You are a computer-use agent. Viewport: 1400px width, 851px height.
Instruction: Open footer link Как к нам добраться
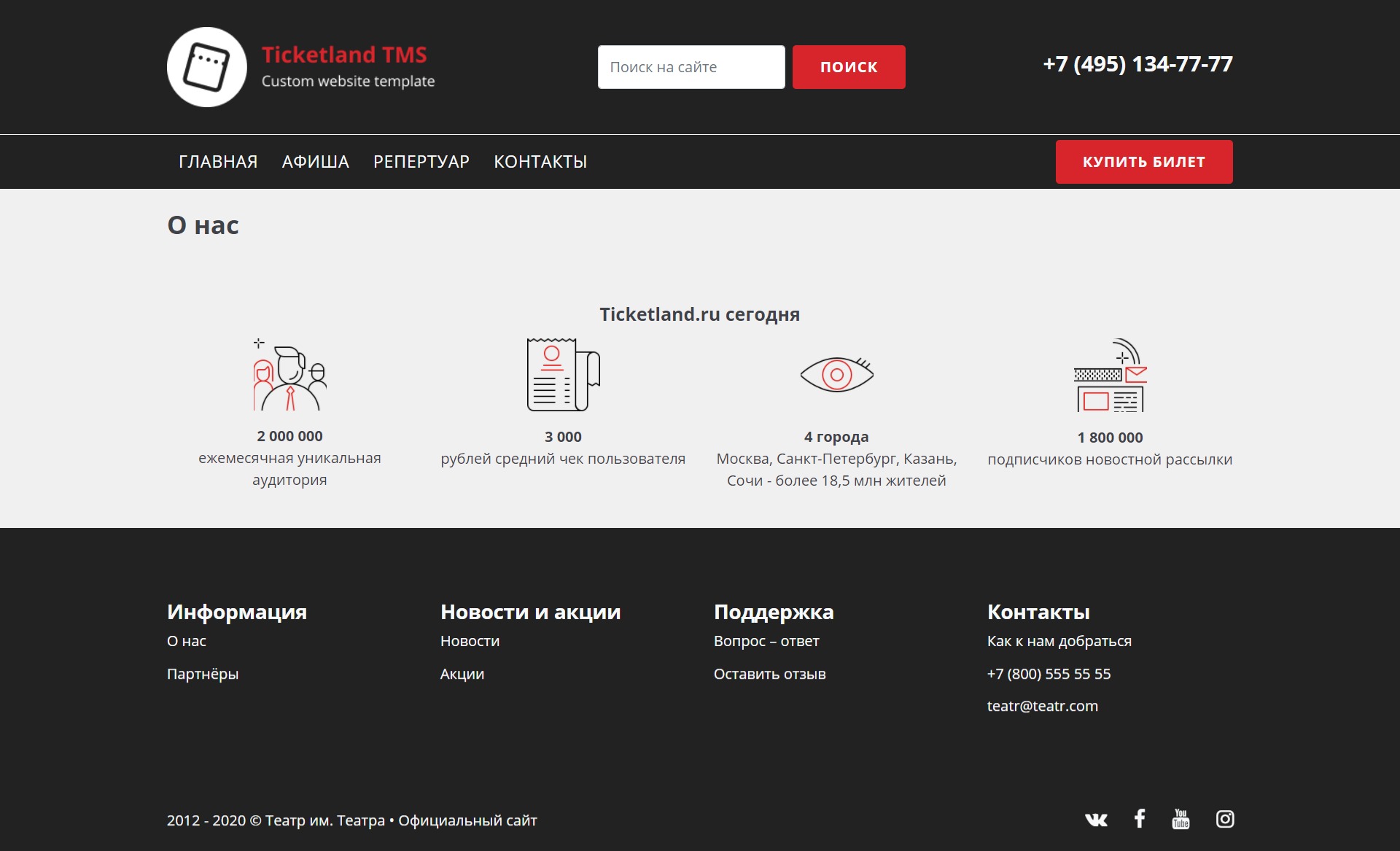pyautogui.click(x=1059, y=641)
